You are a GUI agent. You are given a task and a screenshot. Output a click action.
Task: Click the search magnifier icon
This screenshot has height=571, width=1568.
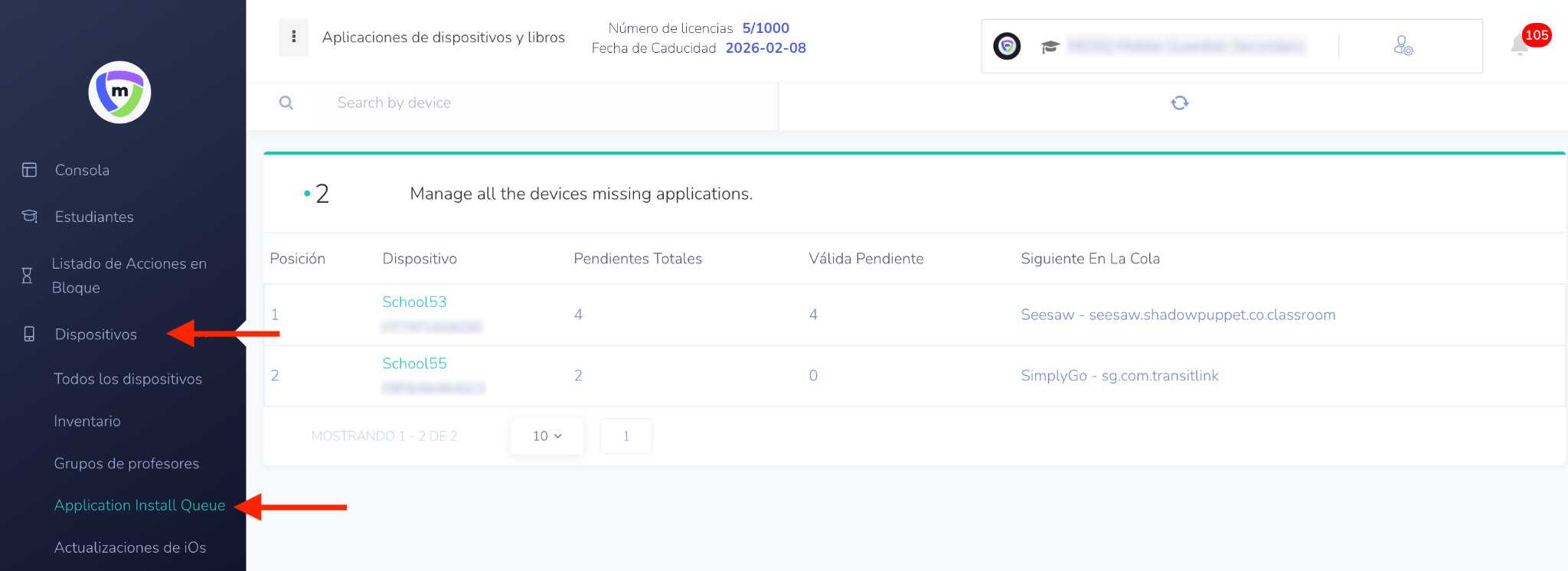[286, 103]
